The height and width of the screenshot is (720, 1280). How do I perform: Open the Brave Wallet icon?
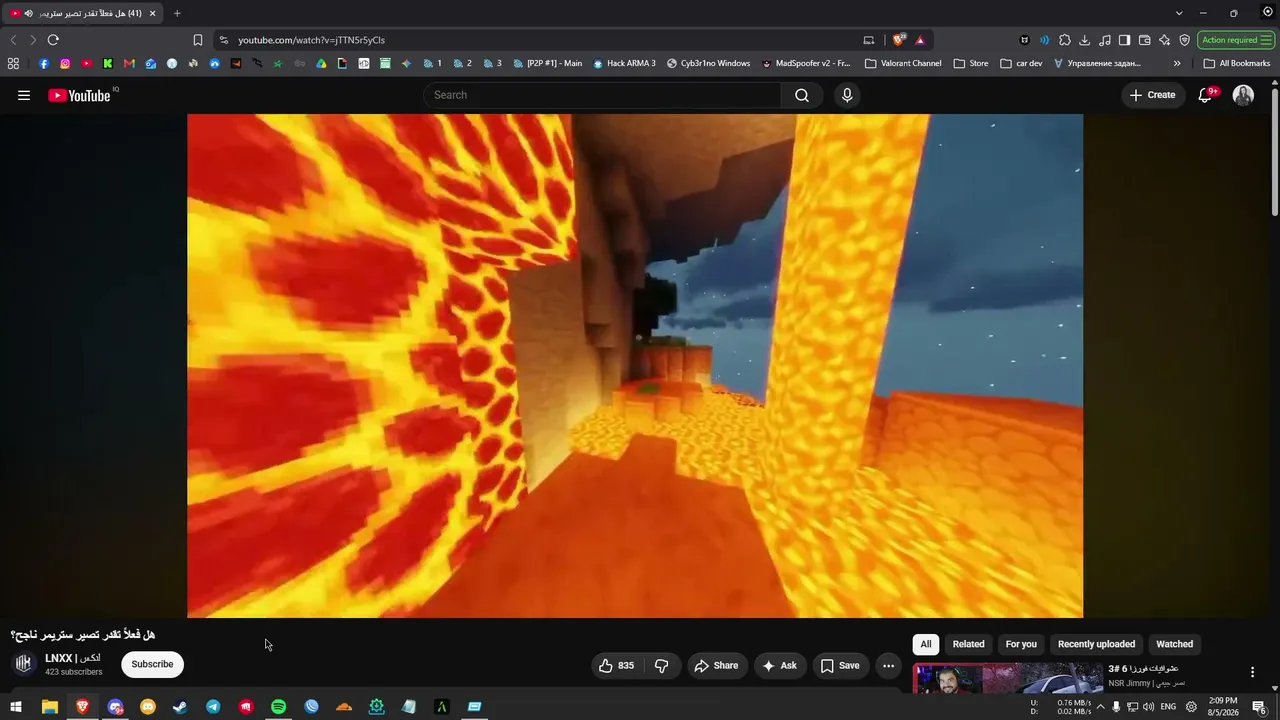coord(1145,40)
